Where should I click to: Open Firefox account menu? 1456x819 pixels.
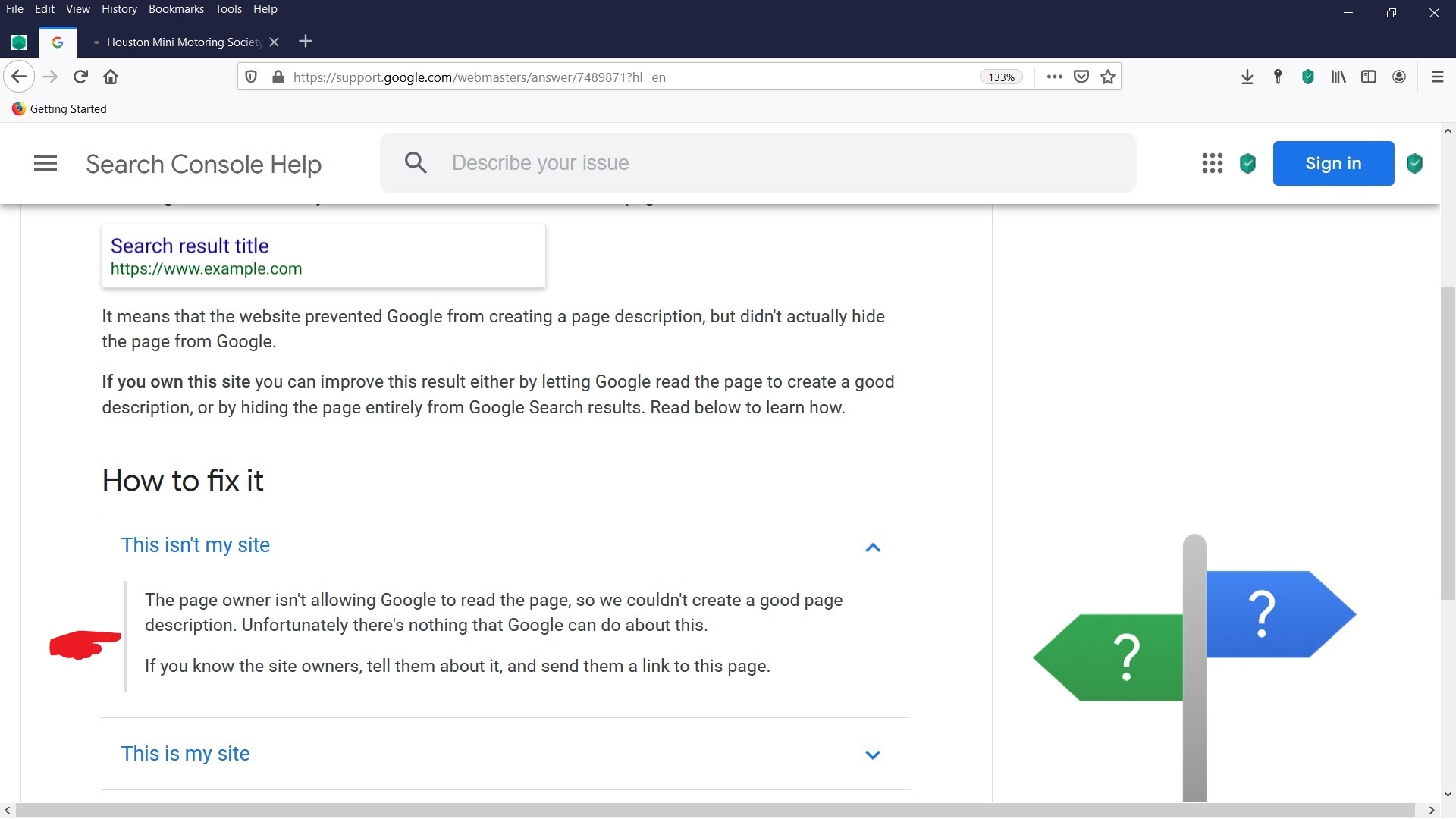(1399, 77)
